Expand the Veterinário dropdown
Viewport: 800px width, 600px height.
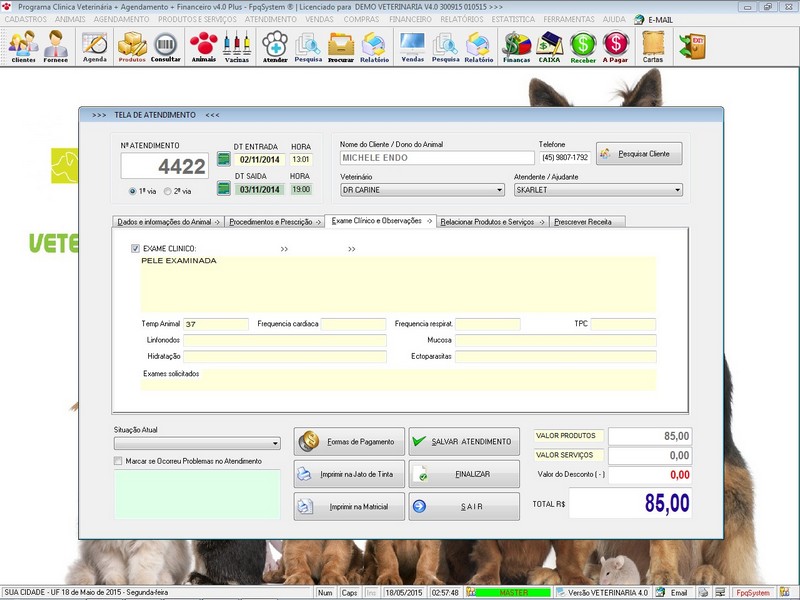[x=499, y=190]
